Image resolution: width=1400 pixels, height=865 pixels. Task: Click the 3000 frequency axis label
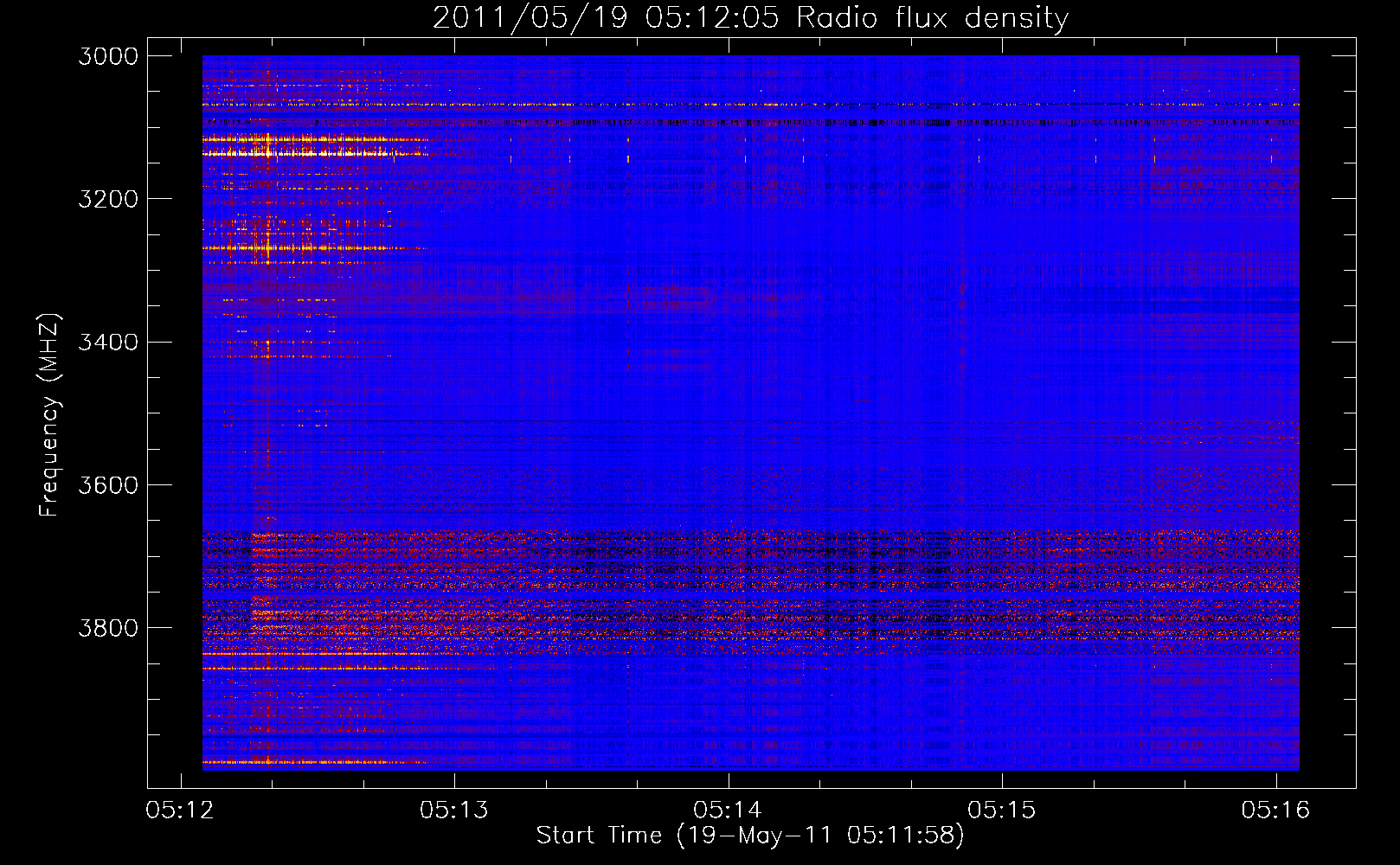tap(108, 56)
